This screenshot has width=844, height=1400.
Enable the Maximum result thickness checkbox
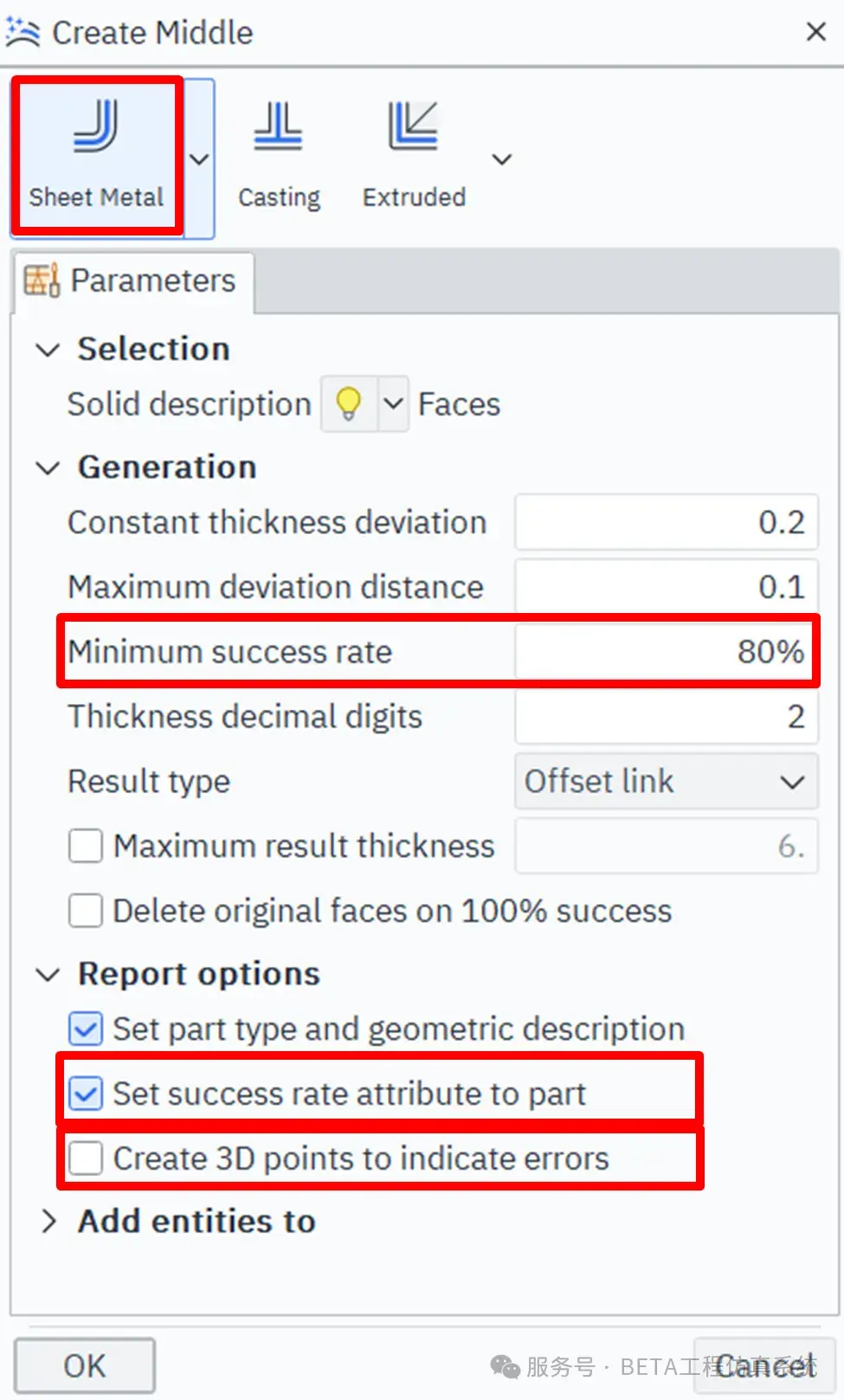point(86,846)
